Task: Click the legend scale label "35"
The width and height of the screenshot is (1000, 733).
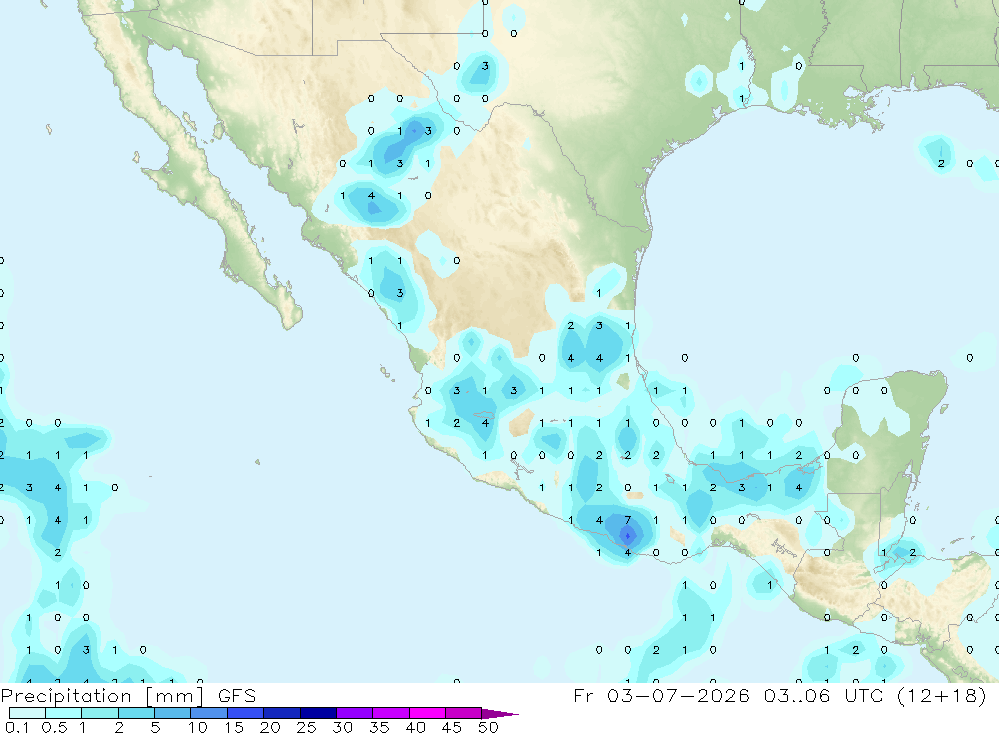Action: point(379,727)
